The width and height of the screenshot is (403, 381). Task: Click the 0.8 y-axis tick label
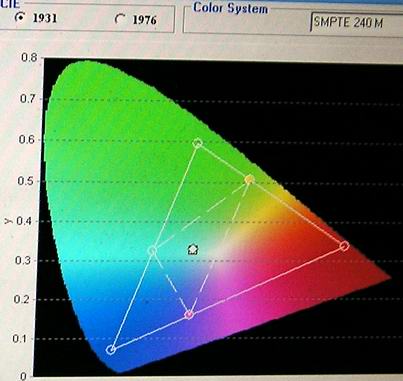coord(29,58)
